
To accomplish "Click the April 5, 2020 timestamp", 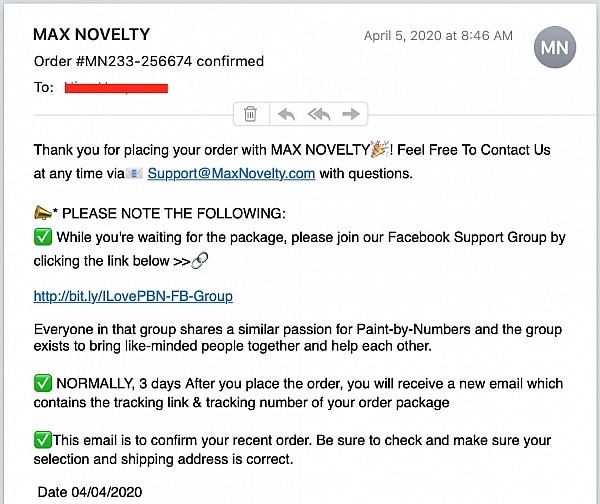I will [438, 36].
